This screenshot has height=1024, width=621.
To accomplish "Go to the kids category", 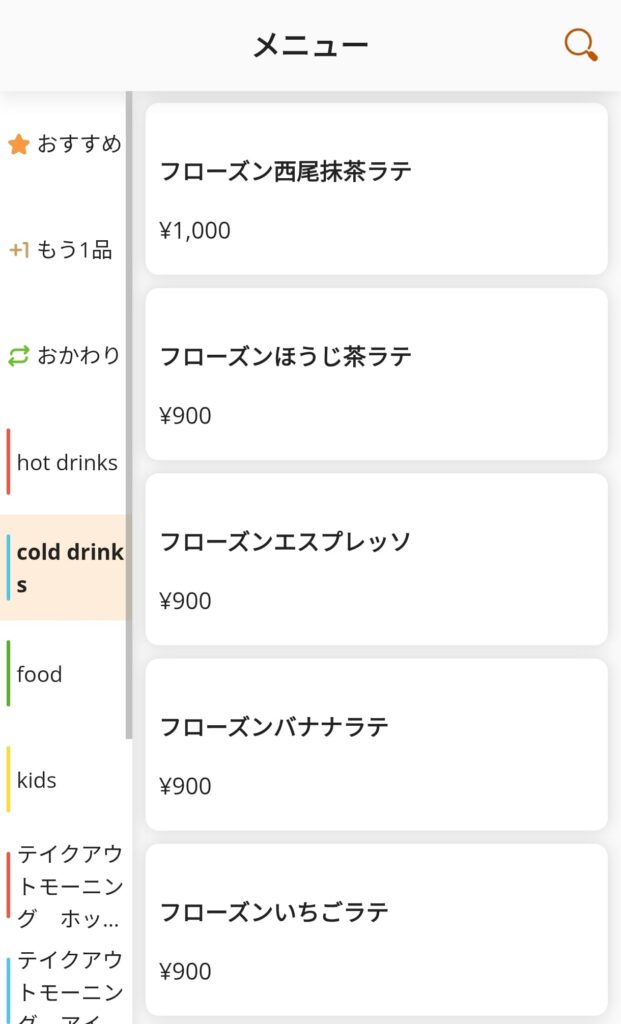I will 37,780.
